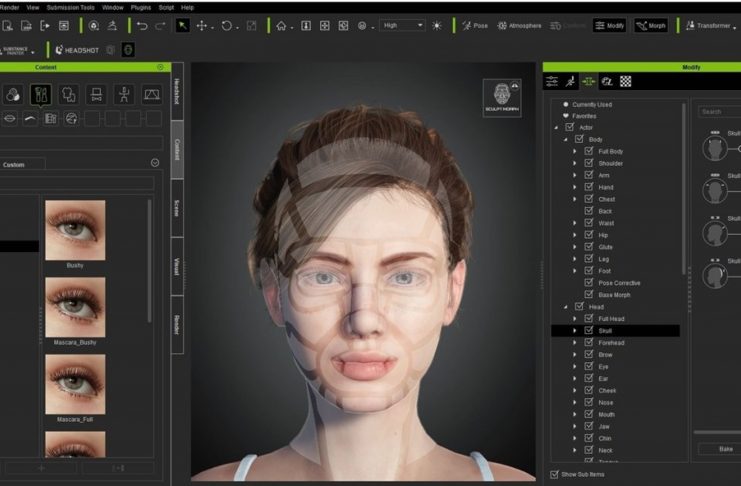
Task: Click the new project file icon
Action: coord(8,26)
